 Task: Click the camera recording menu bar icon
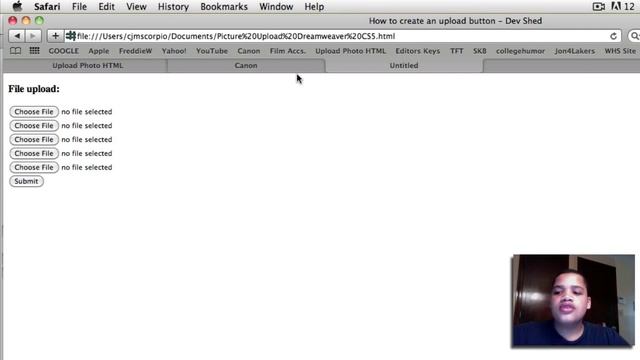(598, 6)
